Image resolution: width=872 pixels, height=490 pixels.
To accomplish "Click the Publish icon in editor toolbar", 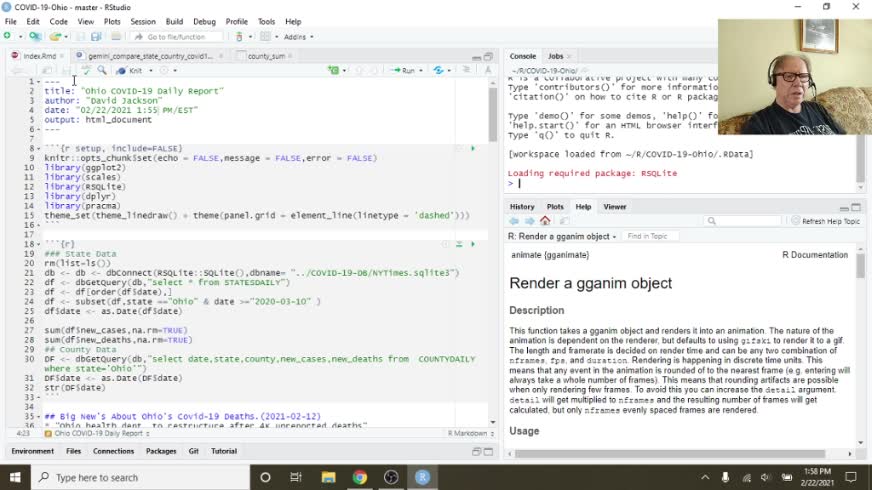I will (x=439, y=71).
